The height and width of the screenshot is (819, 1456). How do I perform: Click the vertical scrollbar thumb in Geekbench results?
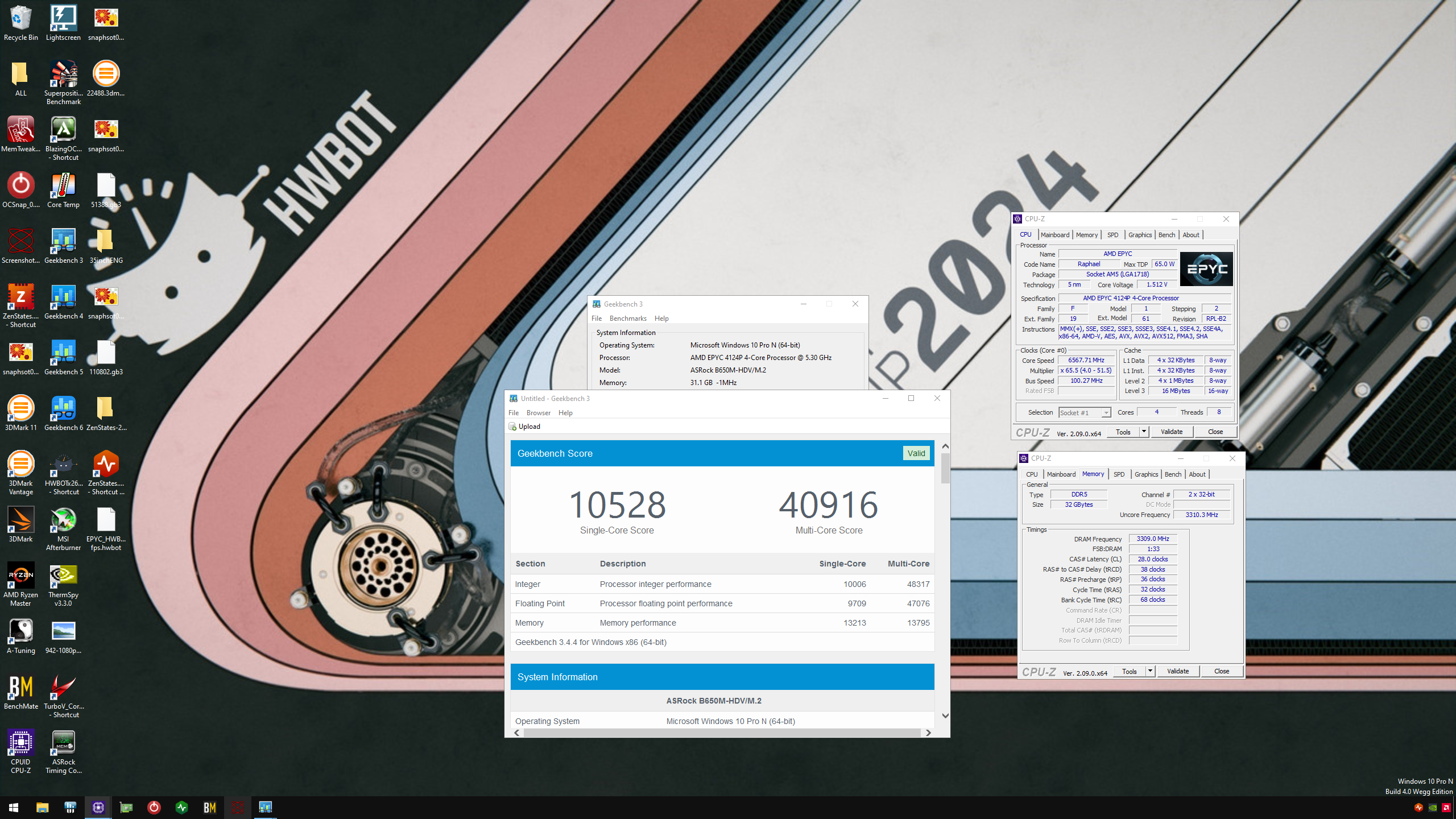point(945,468)
